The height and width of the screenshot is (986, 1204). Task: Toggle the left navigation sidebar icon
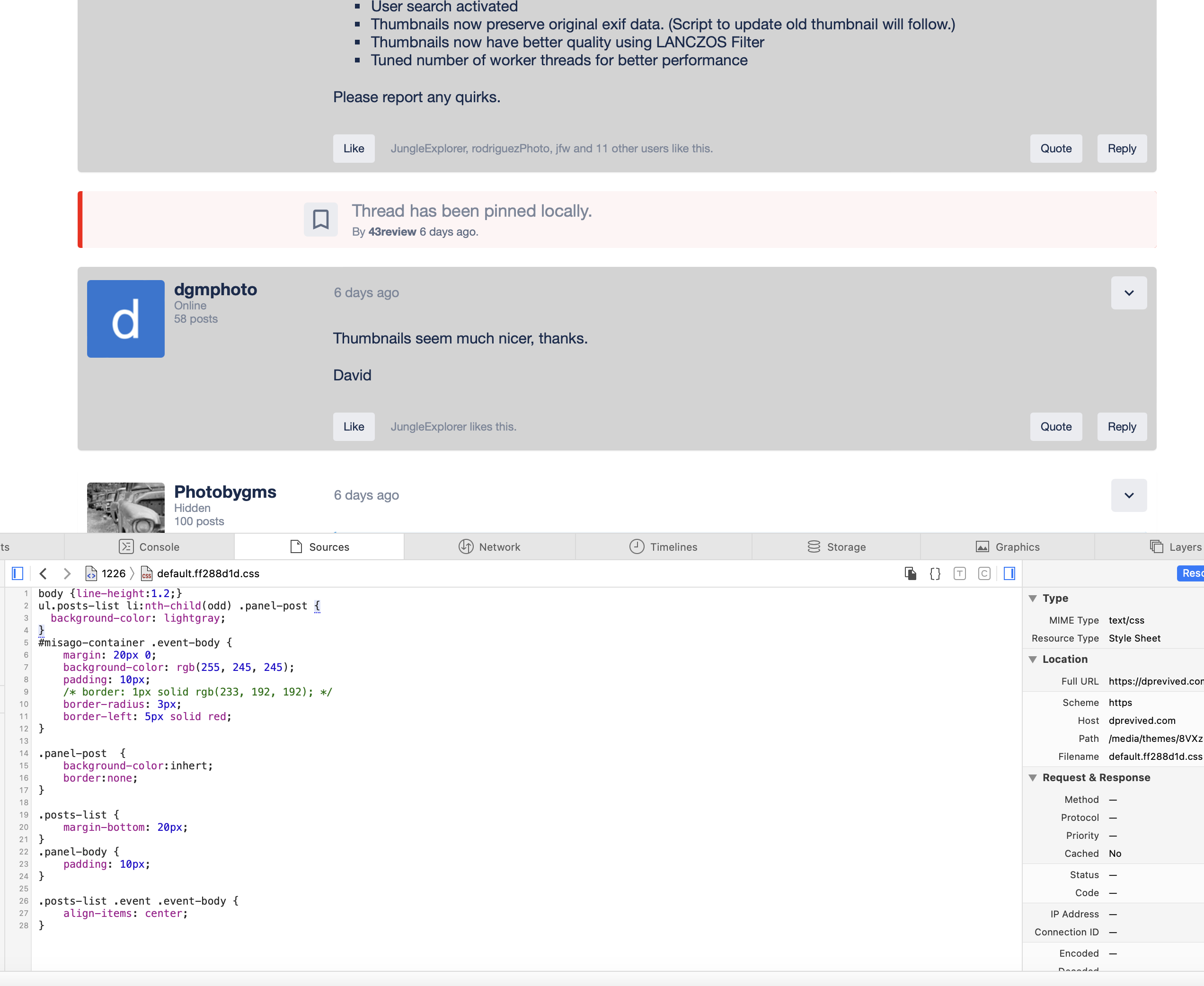tap(18, 573)
